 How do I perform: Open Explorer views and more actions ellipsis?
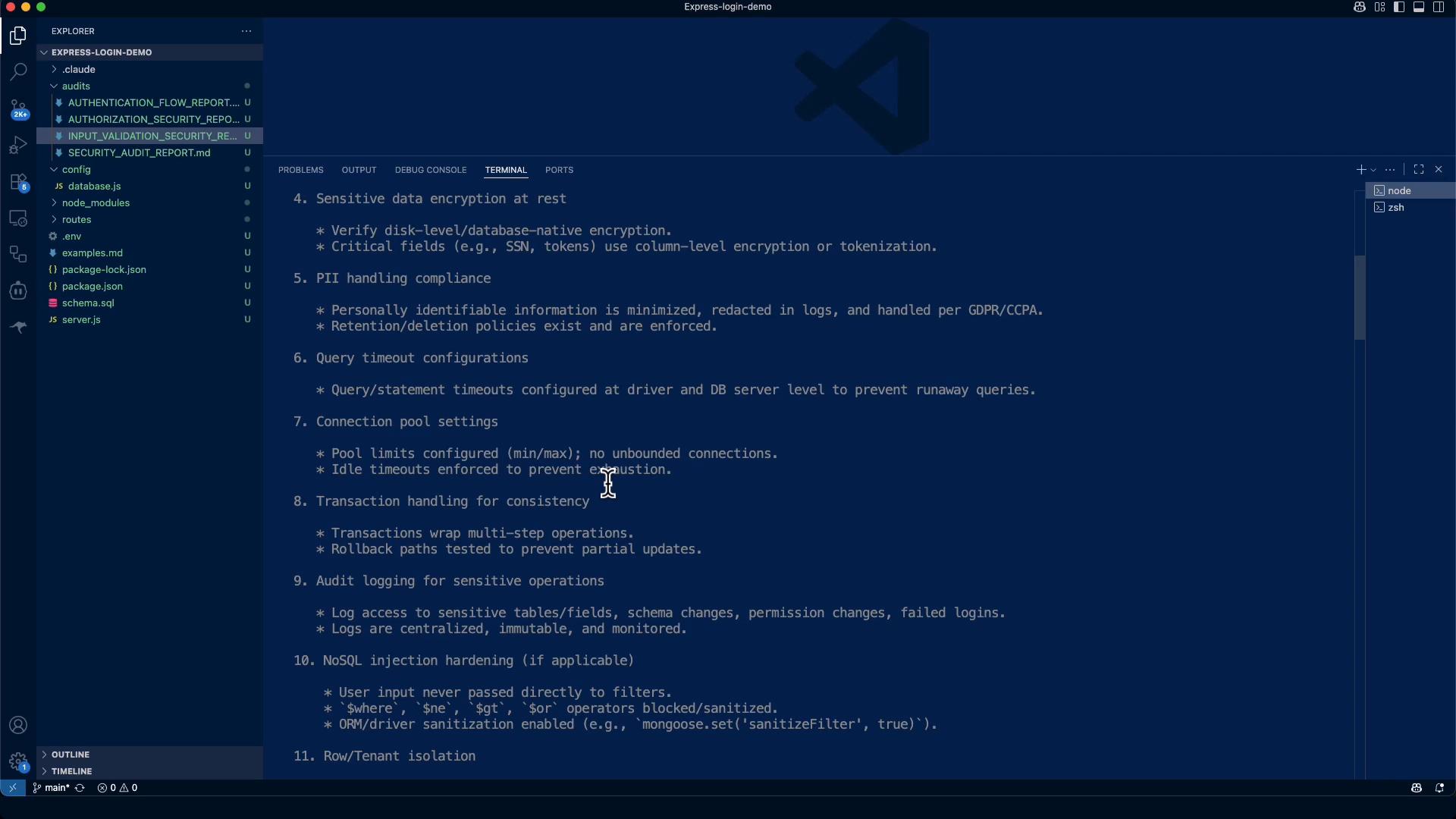click(x=246, y=31)
